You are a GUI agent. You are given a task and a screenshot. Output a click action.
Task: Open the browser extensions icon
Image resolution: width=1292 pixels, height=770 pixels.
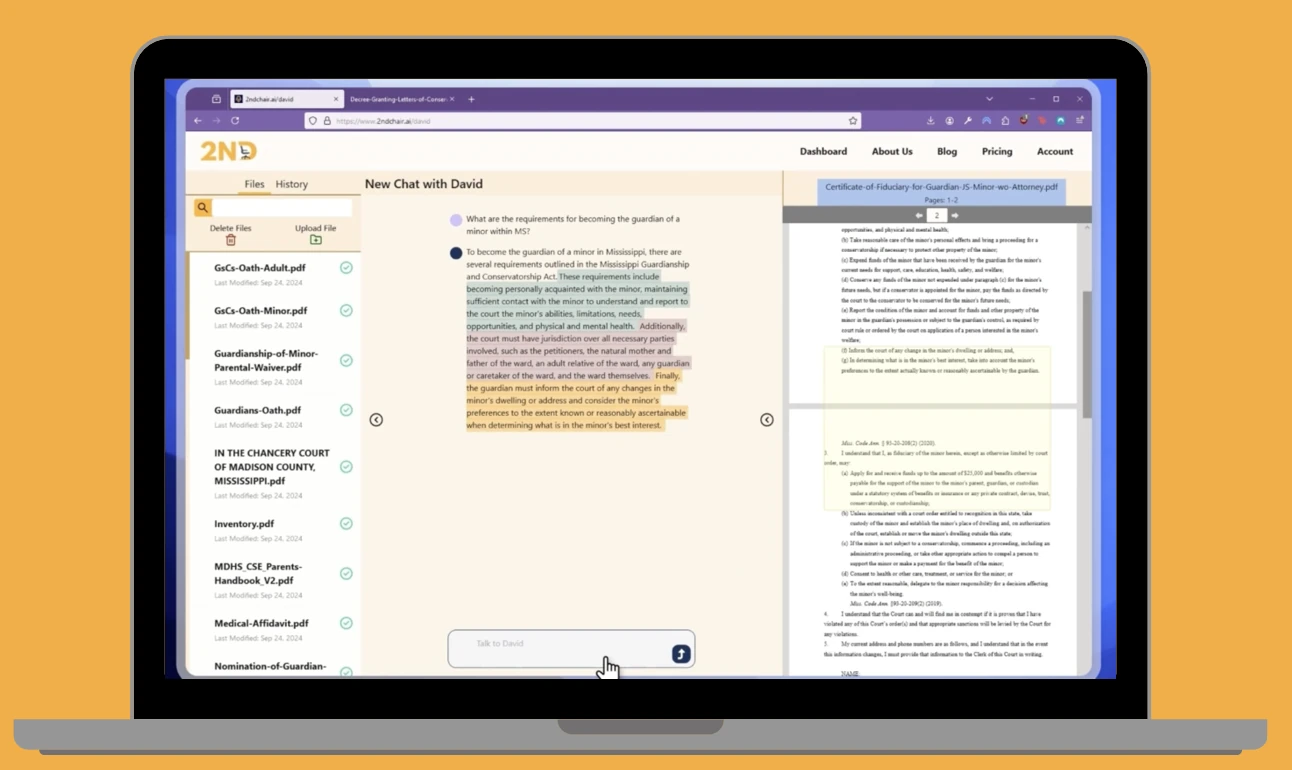click(1005, 120)
